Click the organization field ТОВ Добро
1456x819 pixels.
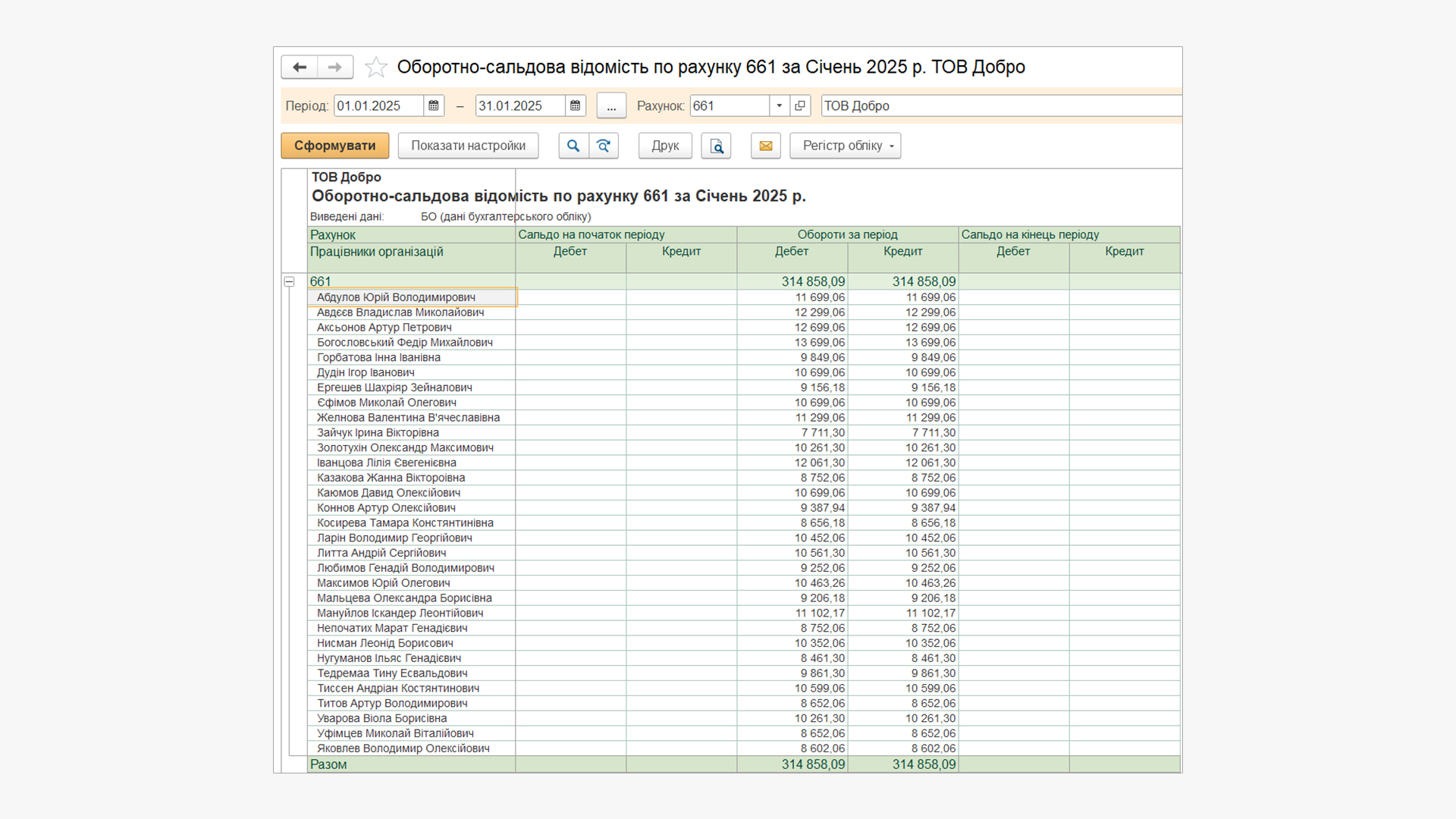click(x=999, y=106)
